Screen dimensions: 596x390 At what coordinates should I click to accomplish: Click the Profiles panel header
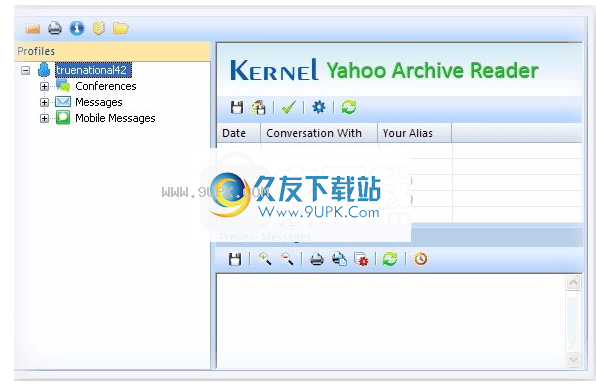coord(112,51)
